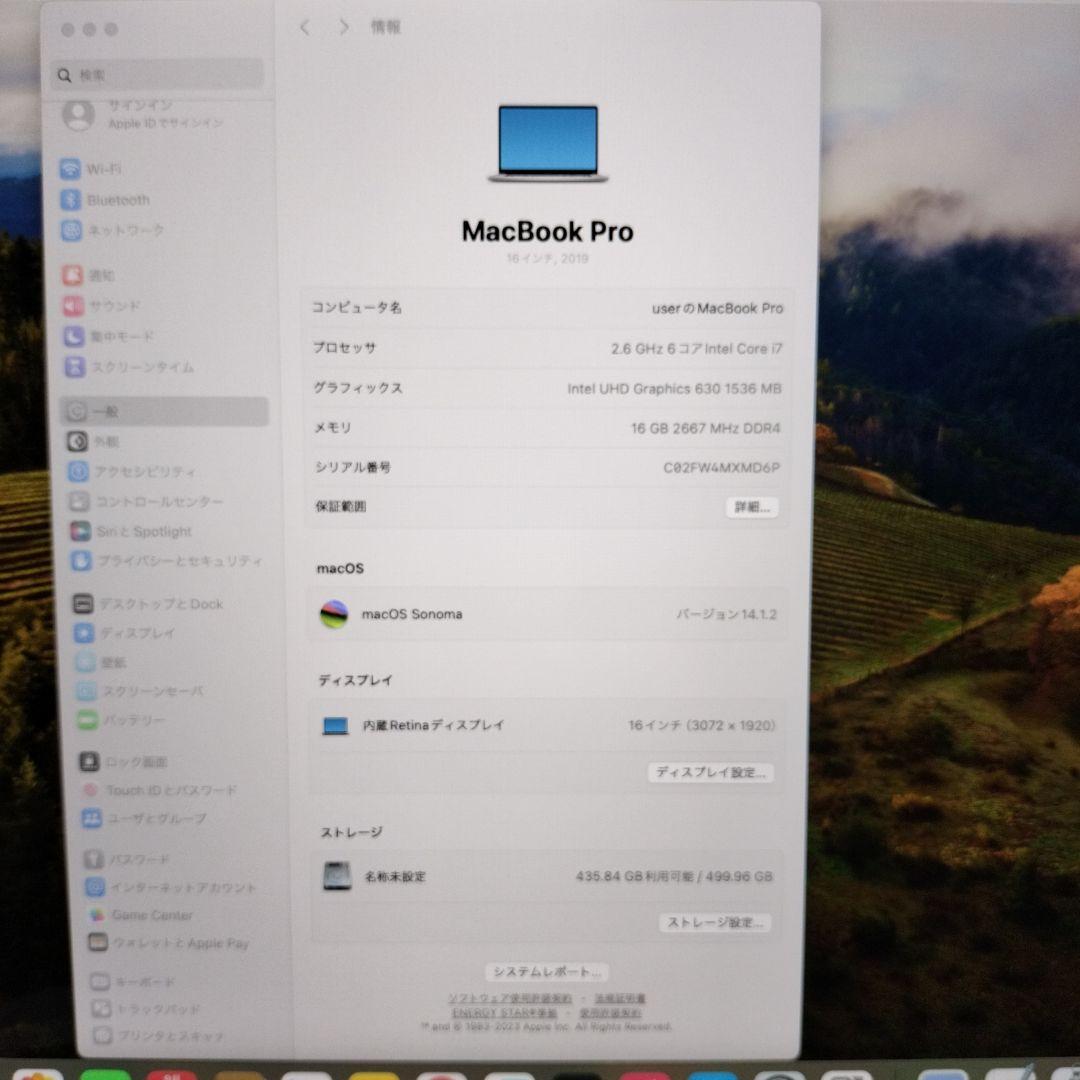
Task: Open デスクトップとDock settings
Action: [141, 603]
